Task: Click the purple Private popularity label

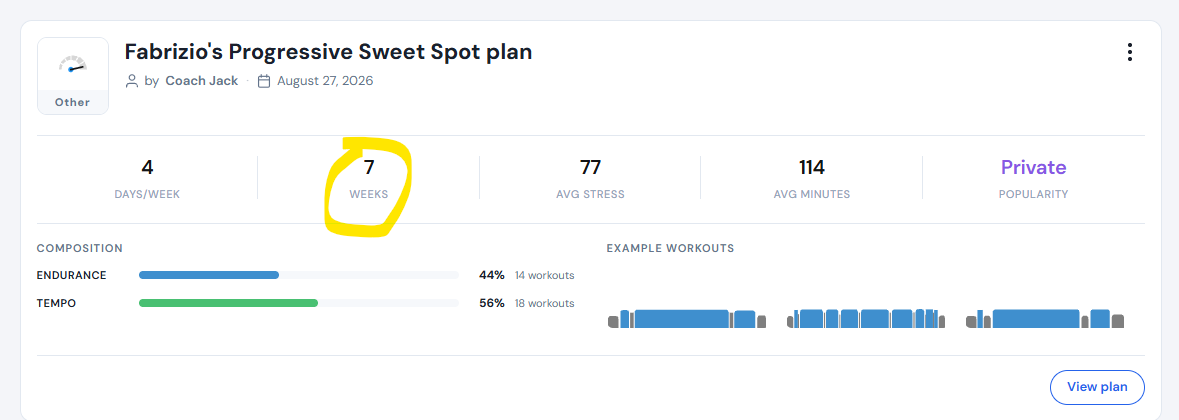Action: [x=1033, y=168]
